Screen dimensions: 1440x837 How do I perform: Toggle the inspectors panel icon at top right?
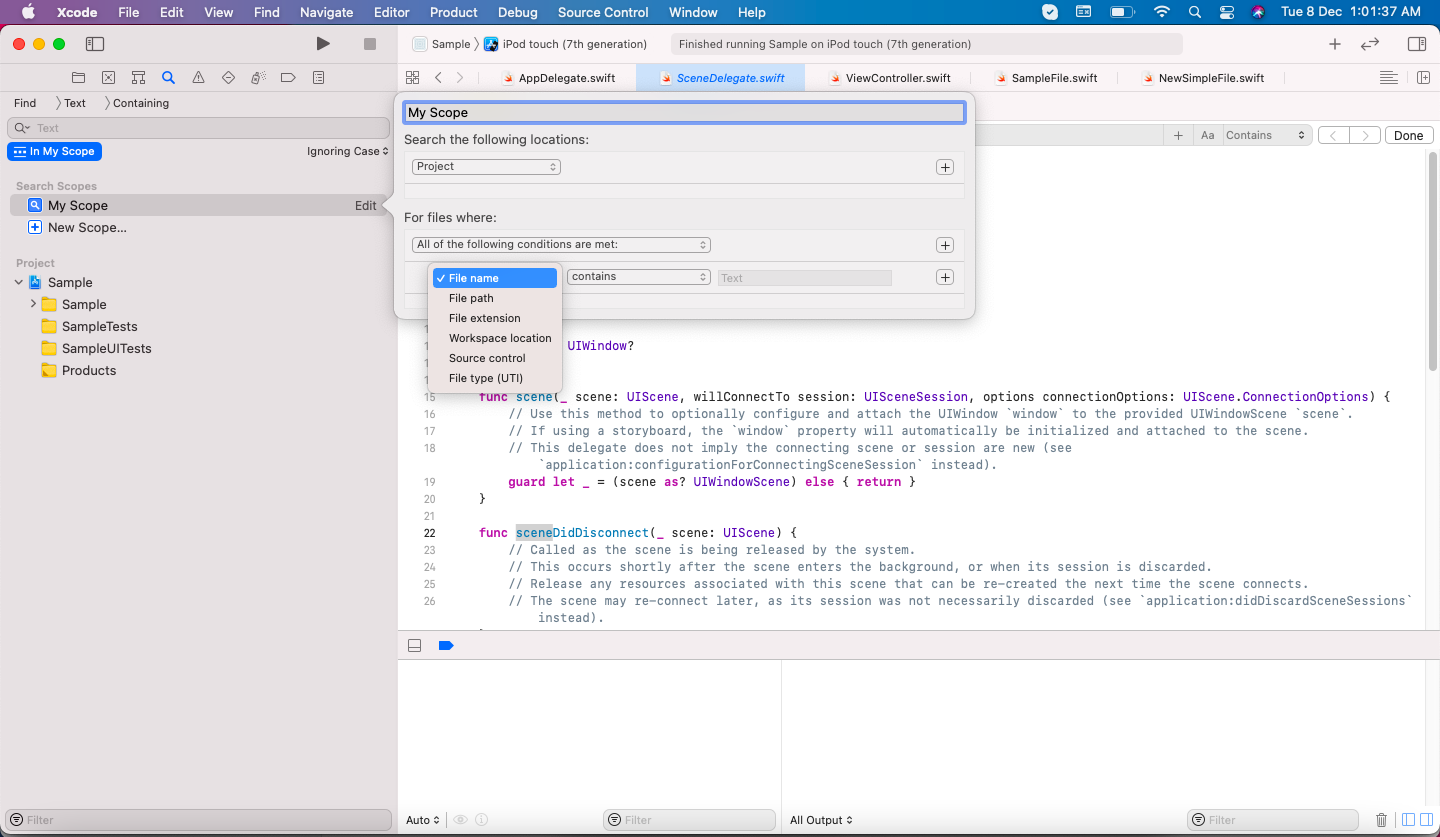(x=1416, y=44)
